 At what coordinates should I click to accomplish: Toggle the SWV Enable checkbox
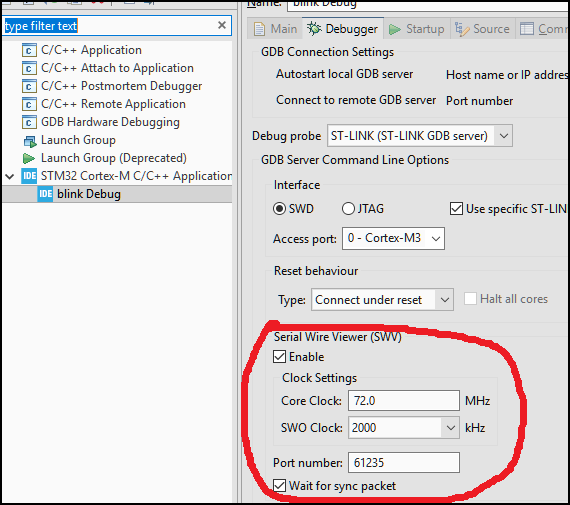(x=279, y=357)
